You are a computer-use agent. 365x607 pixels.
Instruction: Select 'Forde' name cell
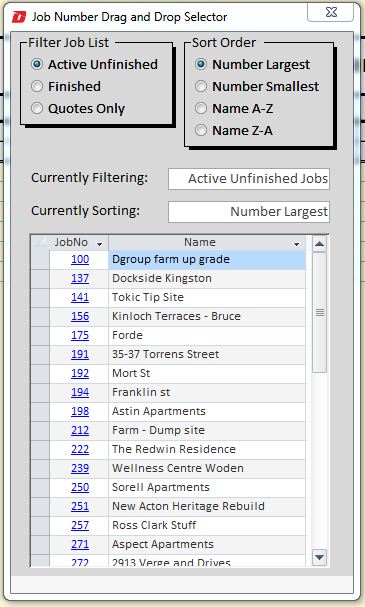coord(207,335)
